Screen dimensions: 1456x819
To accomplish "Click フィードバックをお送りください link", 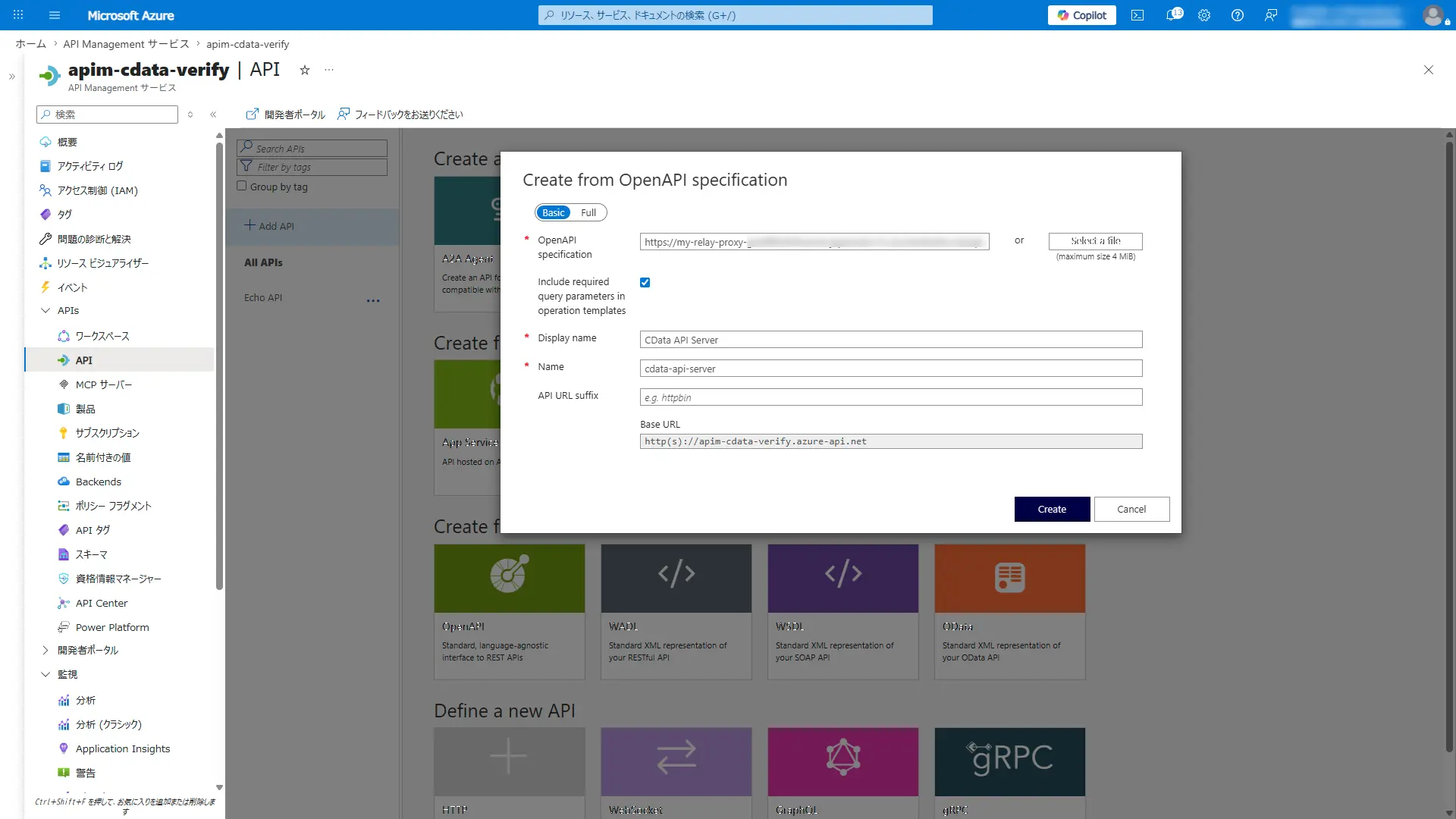I will click(x=400, y=115).
